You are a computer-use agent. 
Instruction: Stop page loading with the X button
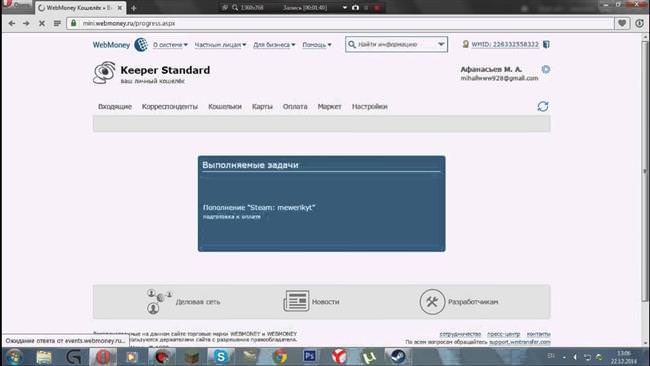[42, 24]
